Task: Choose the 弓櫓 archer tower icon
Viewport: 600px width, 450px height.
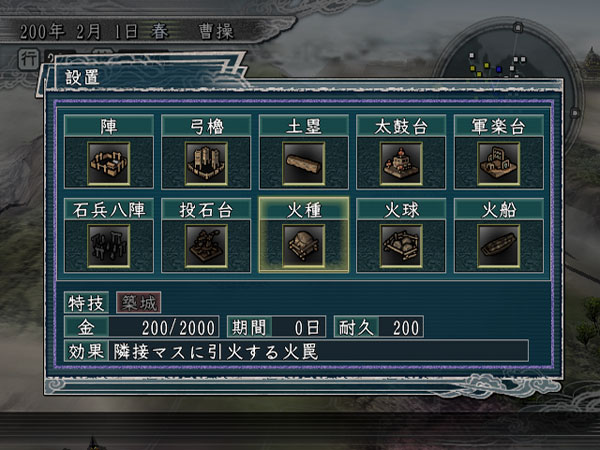Action: 206,163
